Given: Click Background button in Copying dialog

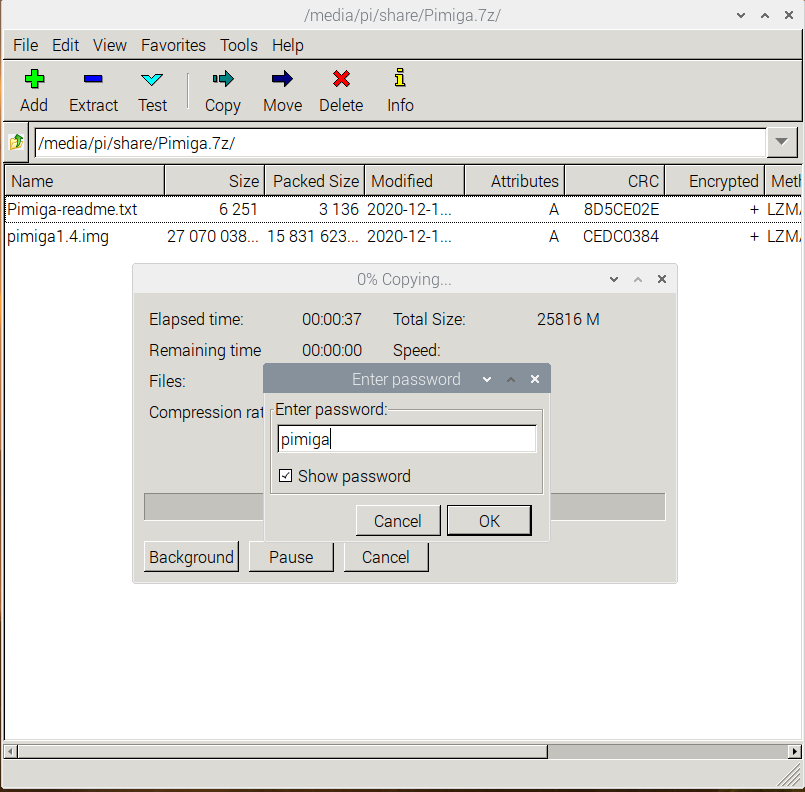Looking at the screenshot, I should [x=191, y=556].
